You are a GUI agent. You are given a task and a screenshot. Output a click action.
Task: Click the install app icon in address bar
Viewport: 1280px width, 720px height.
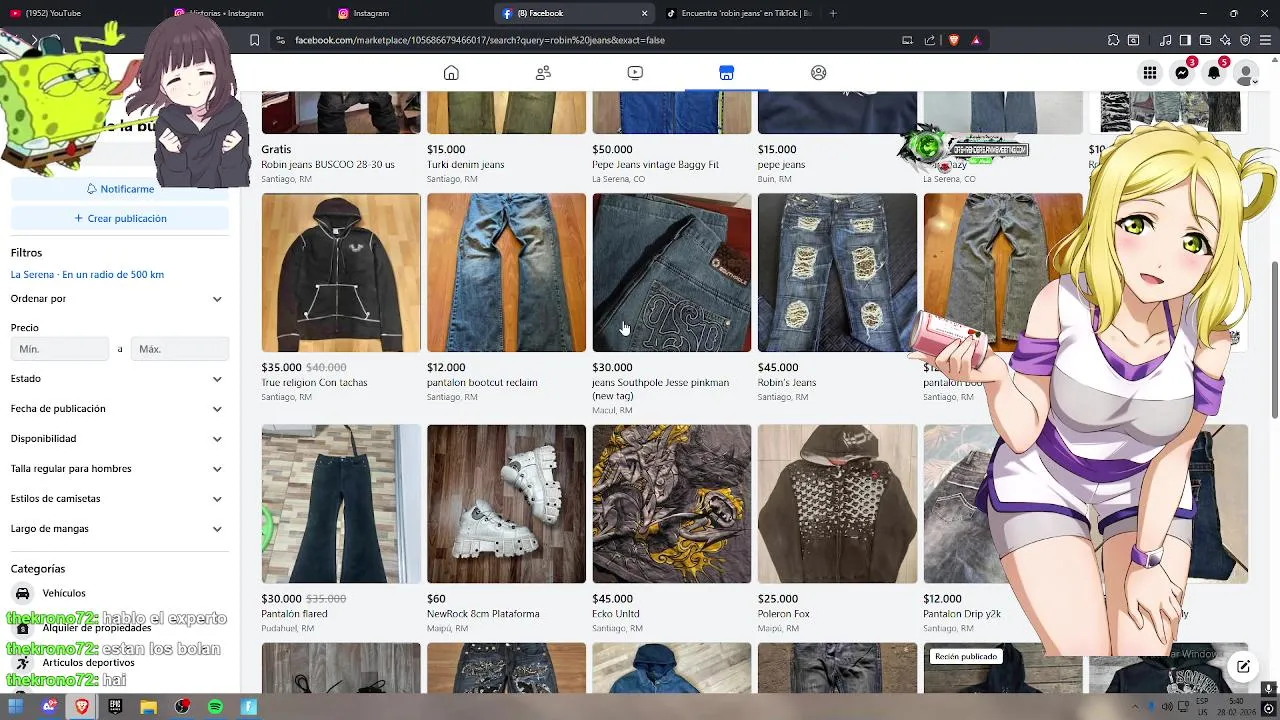[x=907, y=40]
